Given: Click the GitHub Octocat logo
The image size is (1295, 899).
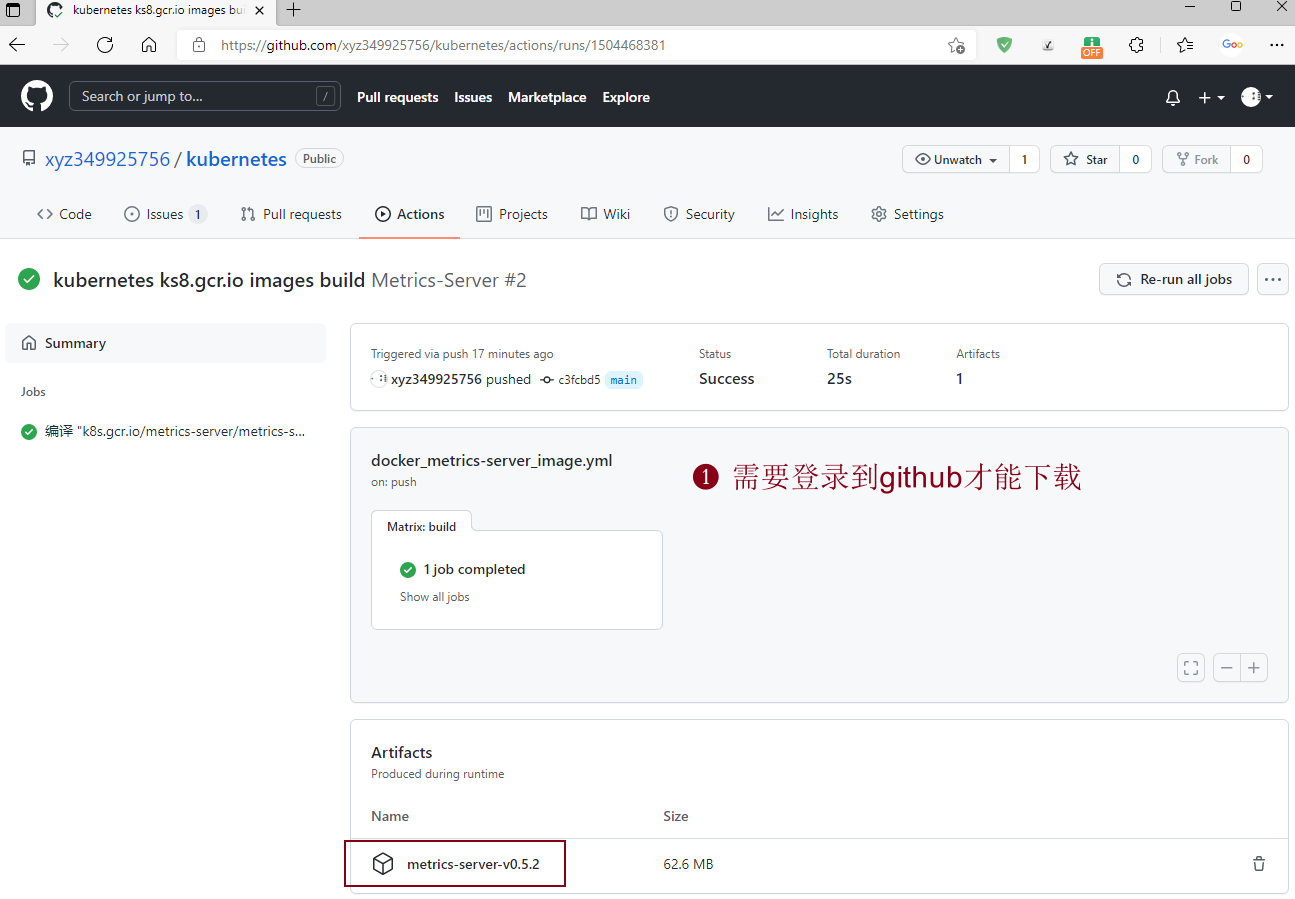Looking at the screenshot, I should [37, 97].
